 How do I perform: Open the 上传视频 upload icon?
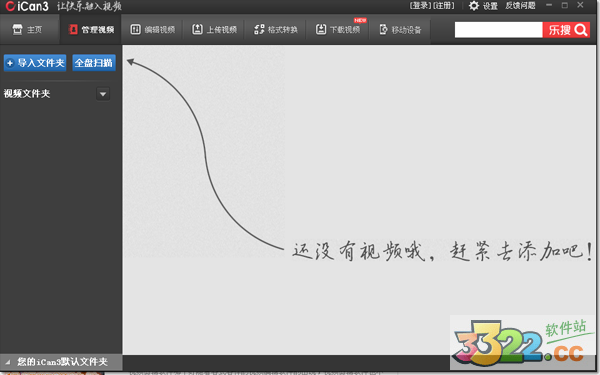[x=197, y=29]
